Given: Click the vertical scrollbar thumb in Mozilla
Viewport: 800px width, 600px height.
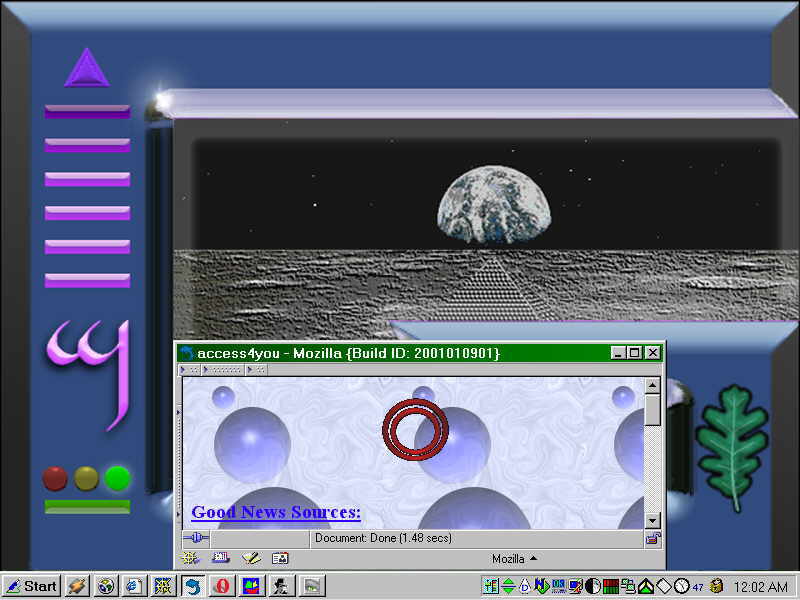Looking at the screenshot, I should pyautogui.click(x=652, y=409).
